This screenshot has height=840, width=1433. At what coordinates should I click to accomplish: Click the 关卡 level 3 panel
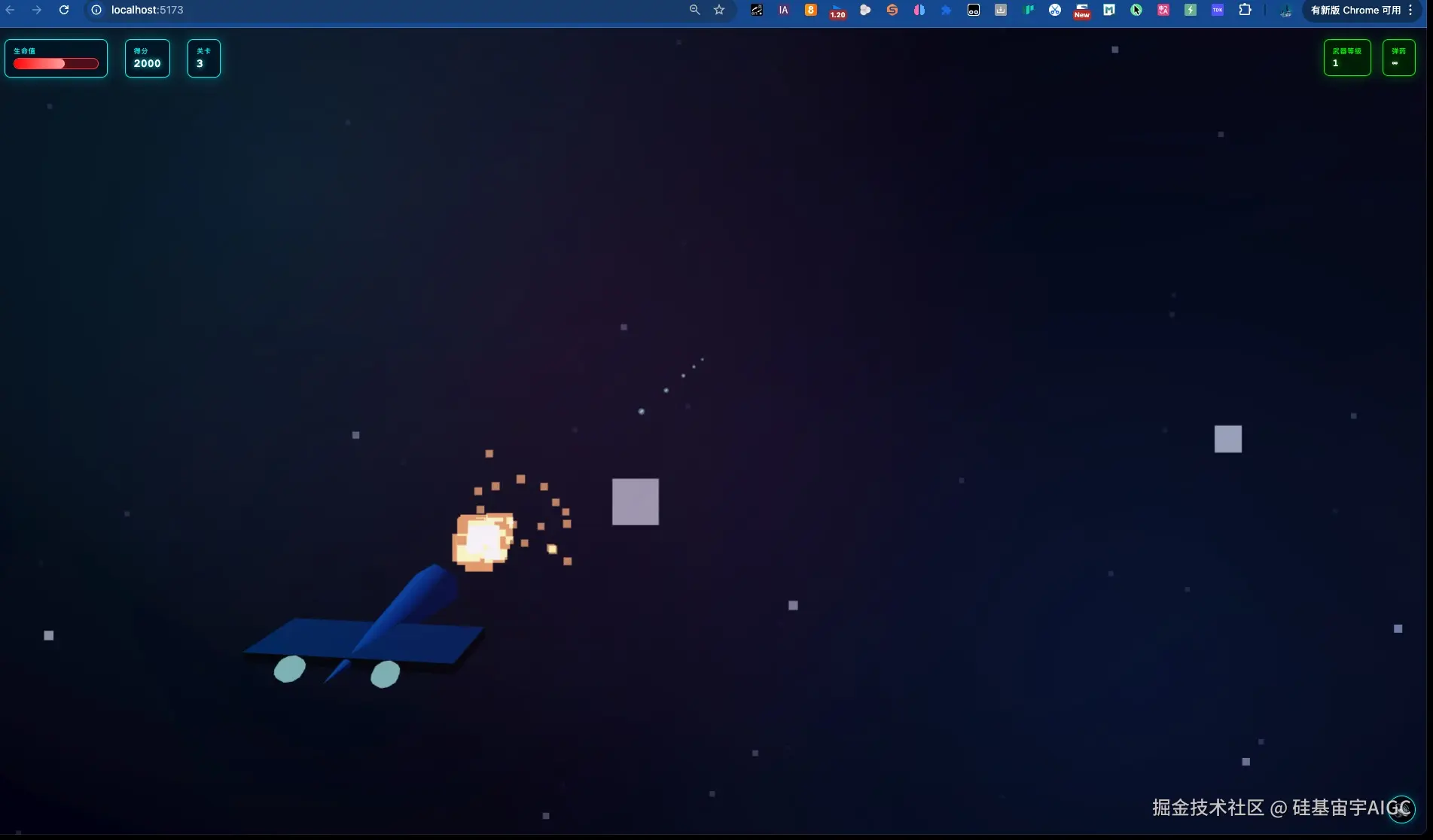tap(203, 58)
